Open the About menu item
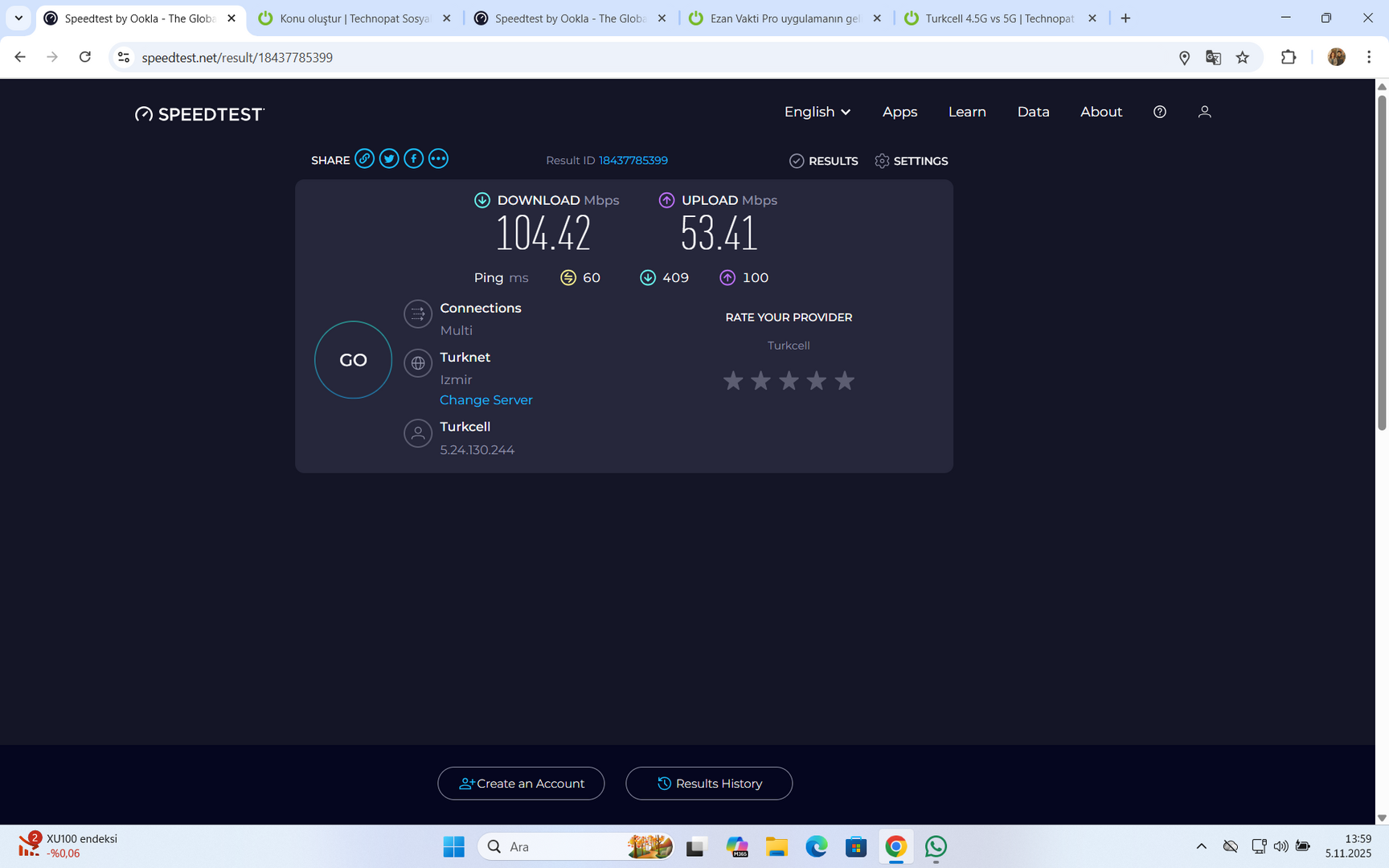This screenshot has width=1389, height=868. tap(1101, 112)
